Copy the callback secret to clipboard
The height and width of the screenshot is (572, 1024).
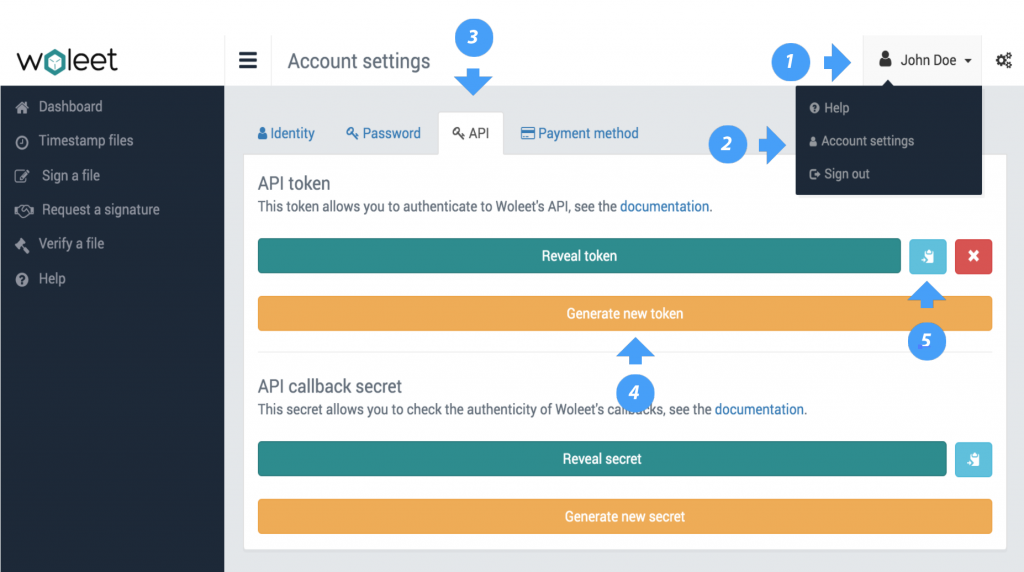point(973,459)
